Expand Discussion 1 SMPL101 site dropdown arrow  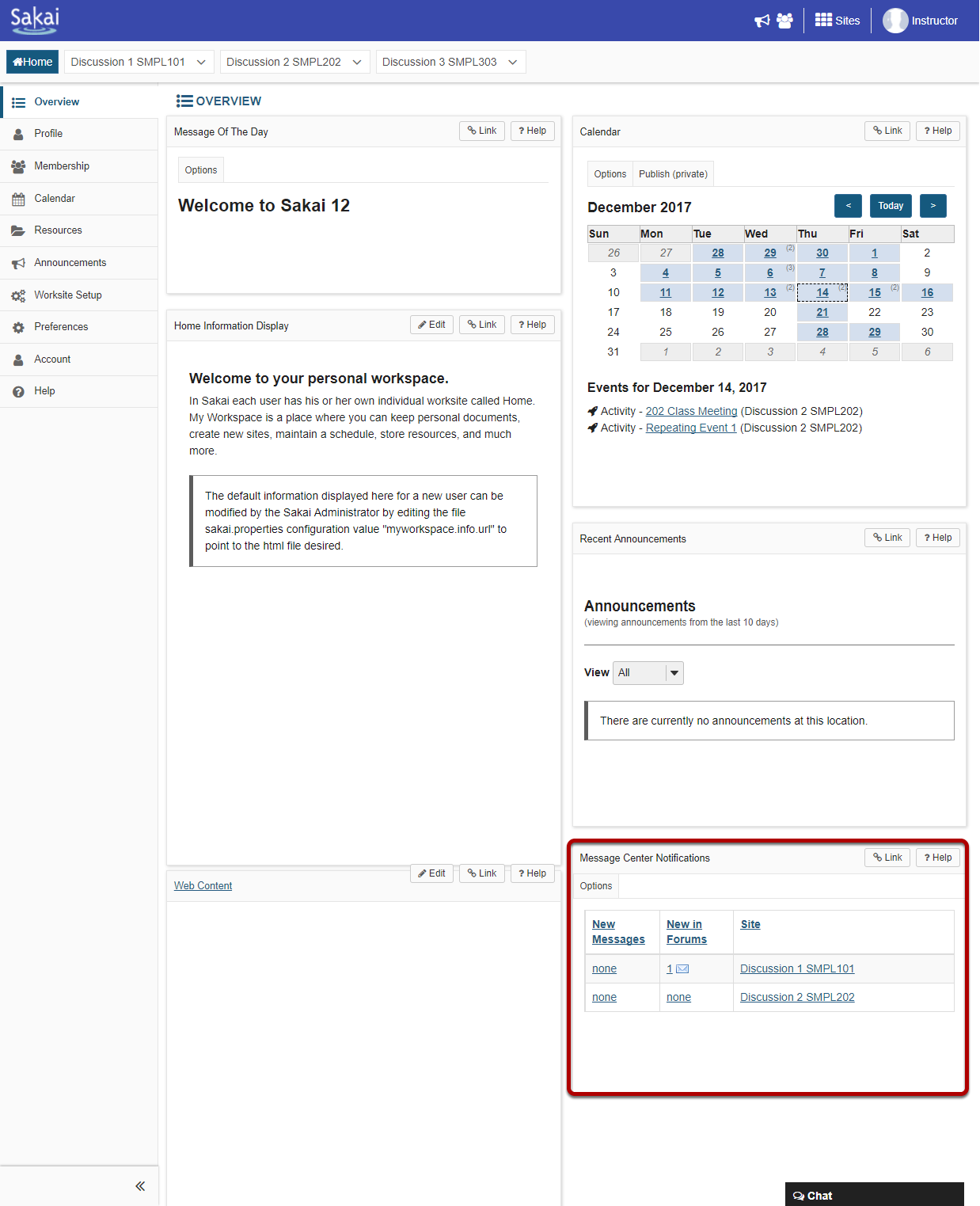click(201, 62)
